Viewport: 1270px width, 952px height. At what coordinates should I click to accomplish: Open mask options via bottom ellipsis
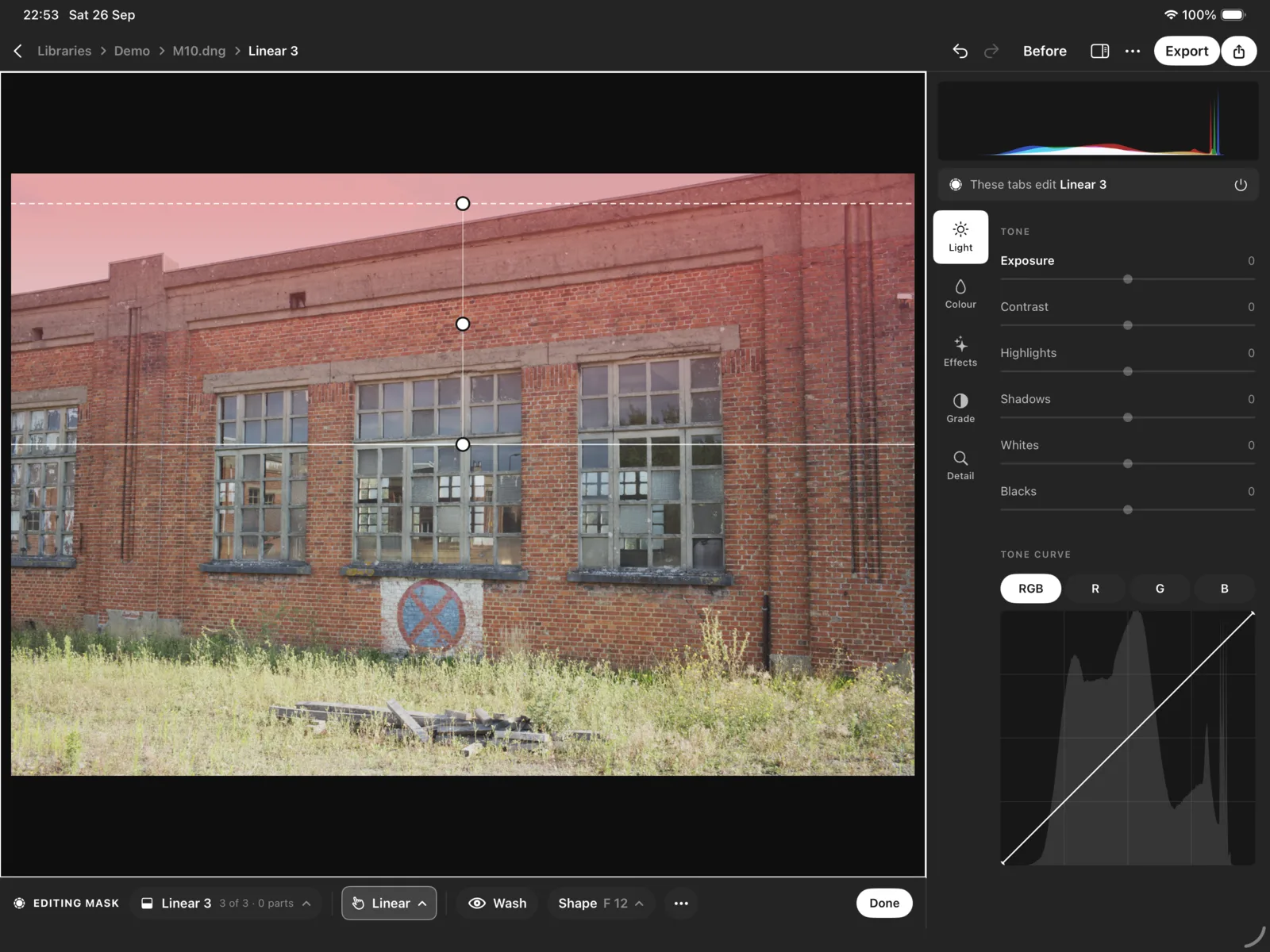pos(681,903)
